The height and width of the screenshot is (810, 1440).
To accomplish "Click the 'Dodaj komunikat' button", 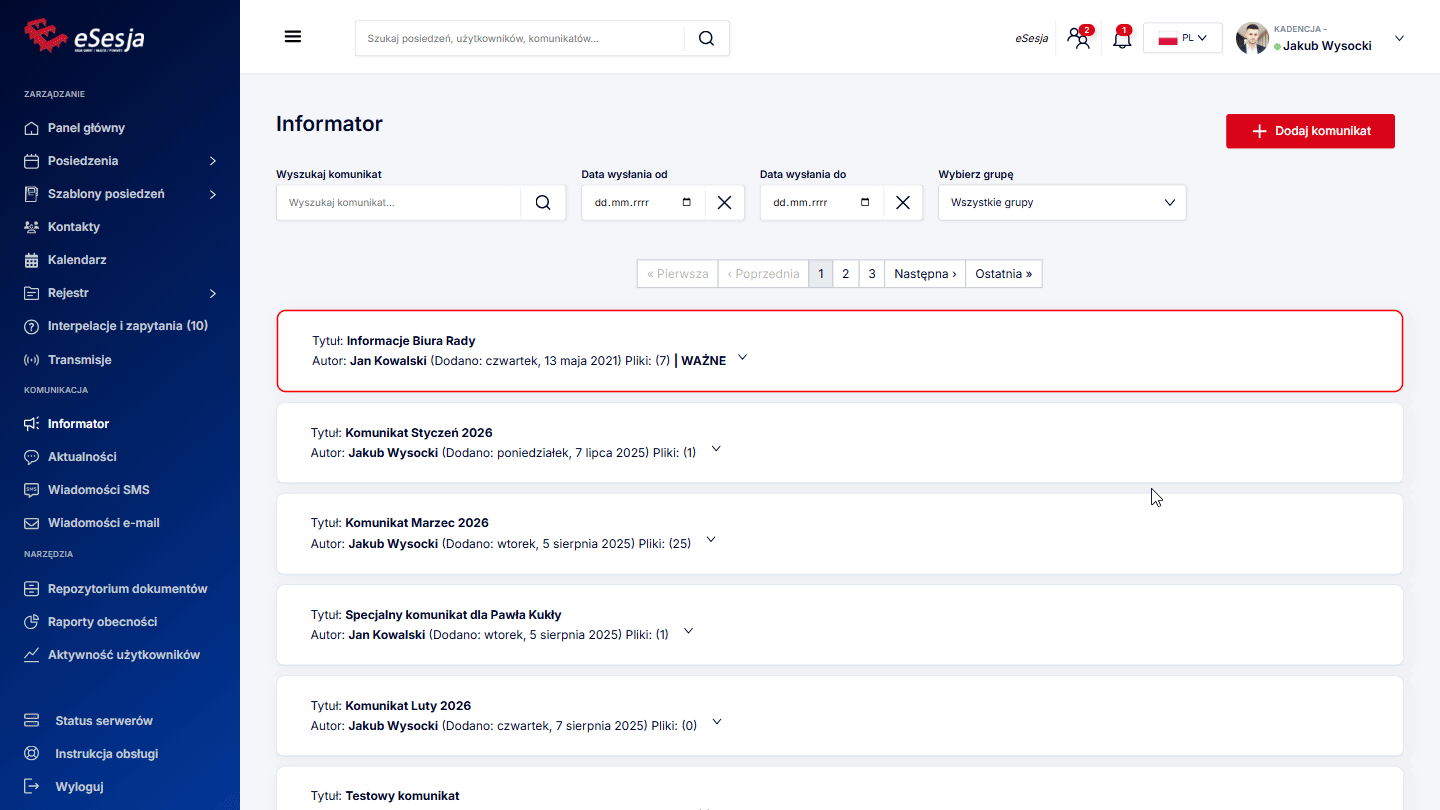I will tap(1309, 131).
